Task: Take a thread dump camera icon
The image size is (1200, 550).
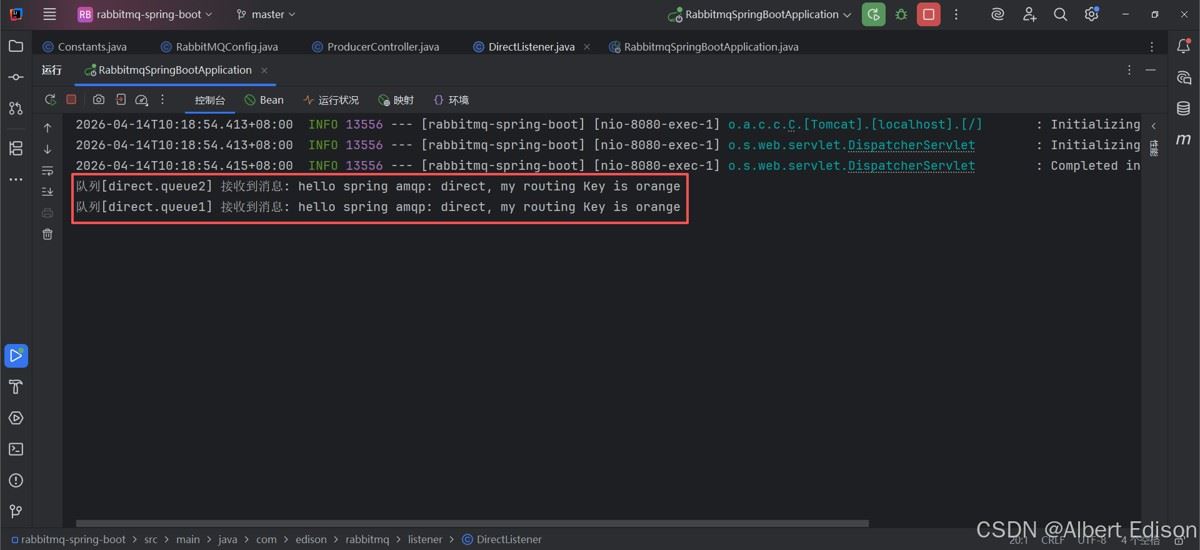Action: [x=99, y=100]
